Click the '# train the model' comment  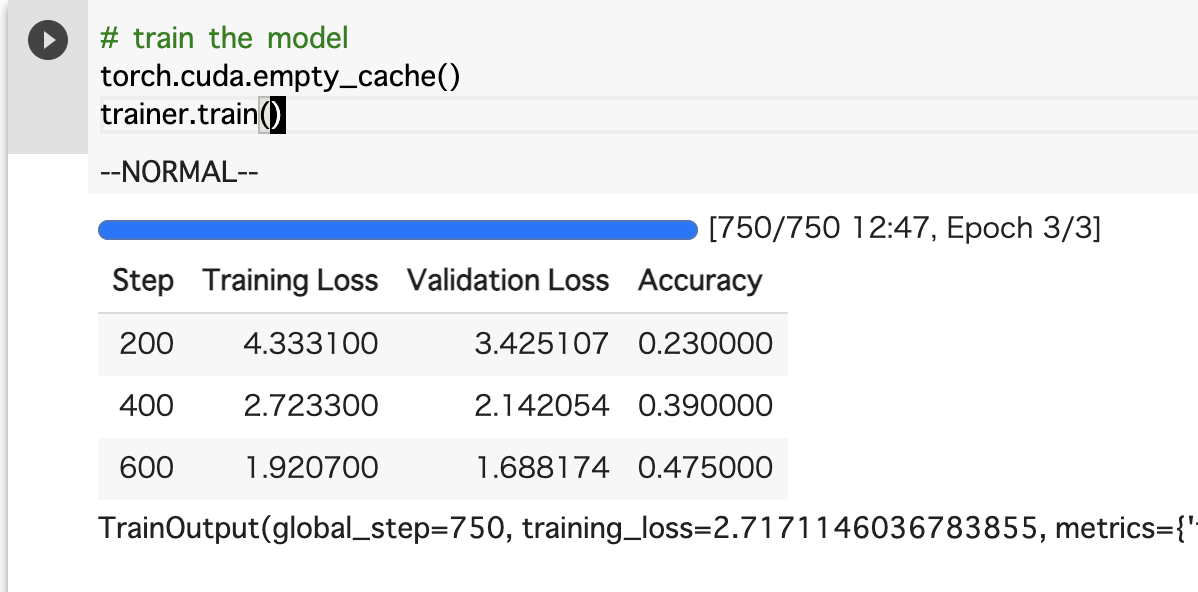coord(225,38)
